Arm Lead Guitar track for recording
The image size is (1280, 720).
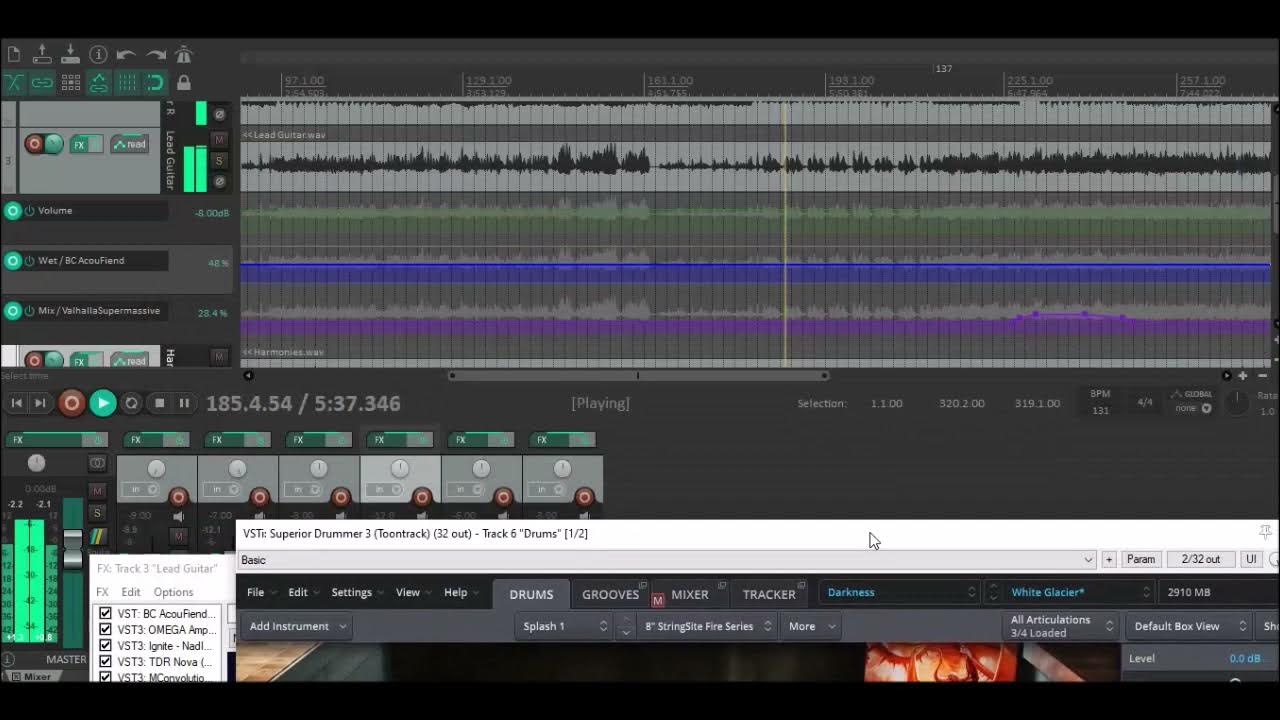(33, 144)
